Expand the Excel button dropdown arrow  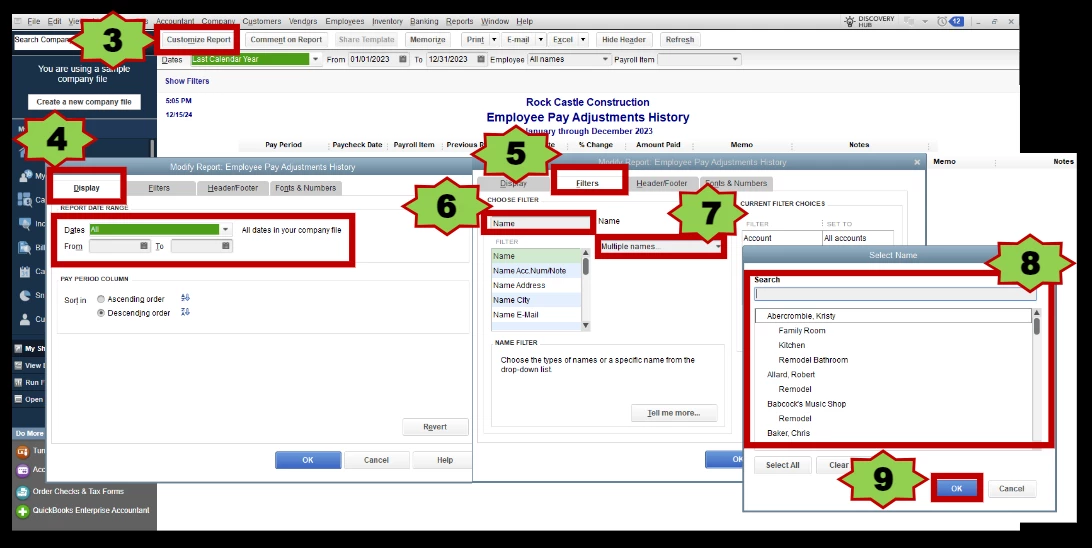point(583,40)
